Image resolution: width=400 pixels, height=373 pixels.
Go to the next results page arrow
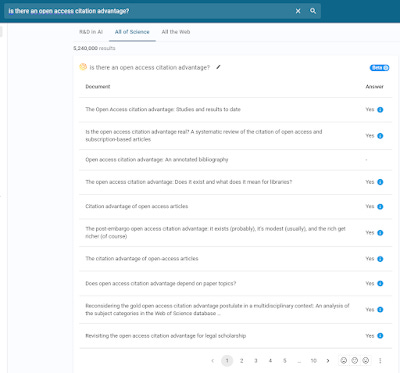328,361
